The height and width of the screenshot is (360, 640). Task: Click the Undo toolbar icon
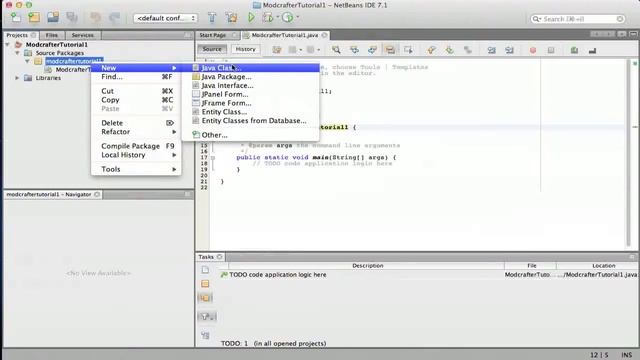coord(96,18)
